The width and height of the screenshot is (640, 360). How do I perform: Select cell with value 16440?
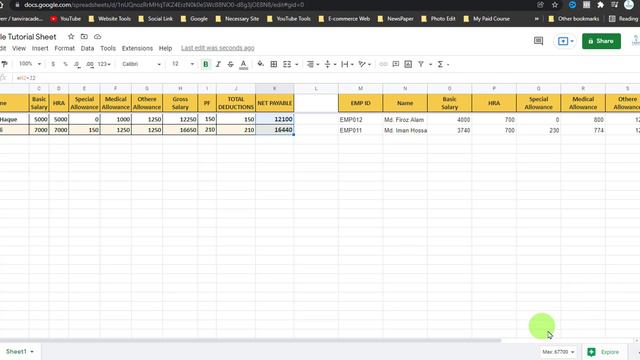coord(275,130)
